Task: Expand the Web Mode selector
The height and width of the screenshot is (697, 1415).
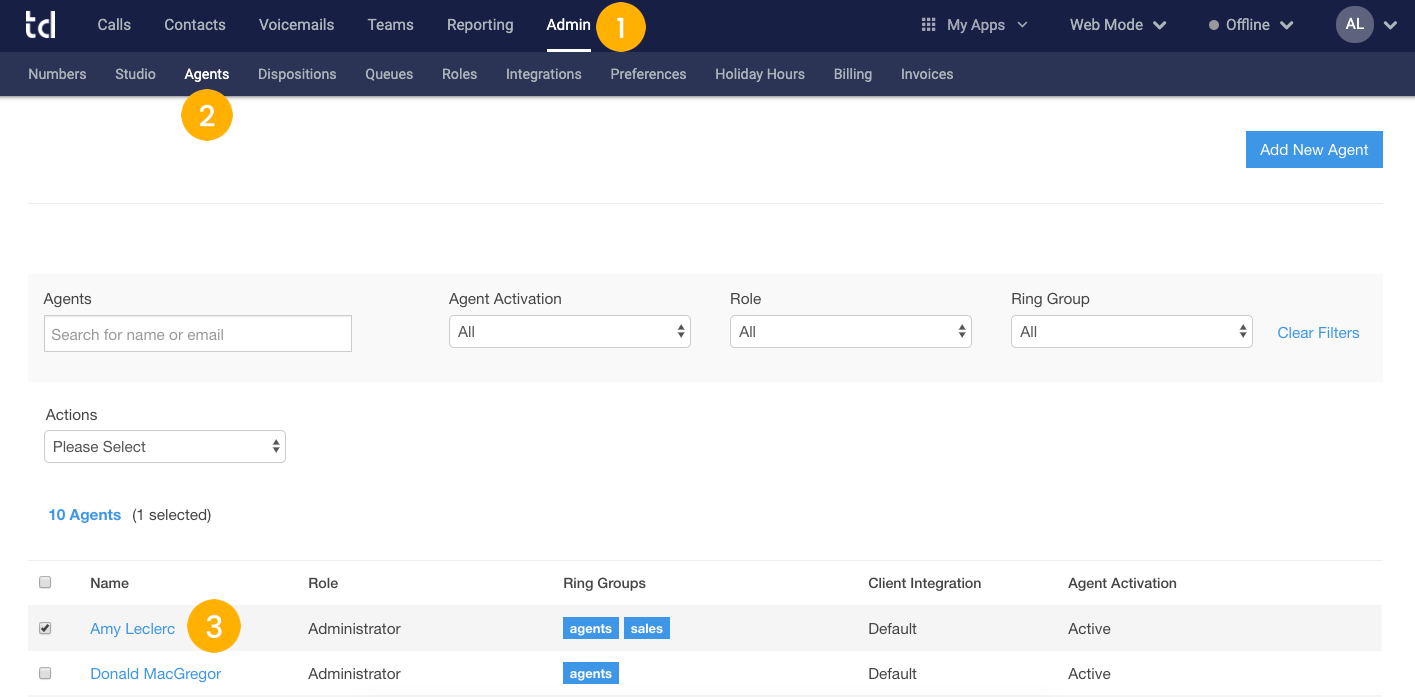Action: (1117, 24)
